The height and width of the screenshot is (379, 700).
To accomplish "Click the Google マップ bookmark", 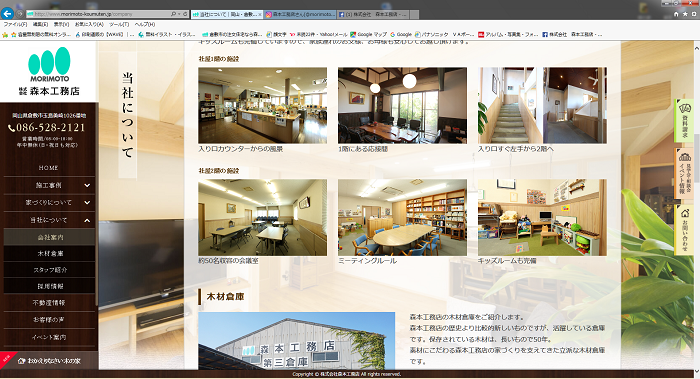I will (x=368, y=34).
